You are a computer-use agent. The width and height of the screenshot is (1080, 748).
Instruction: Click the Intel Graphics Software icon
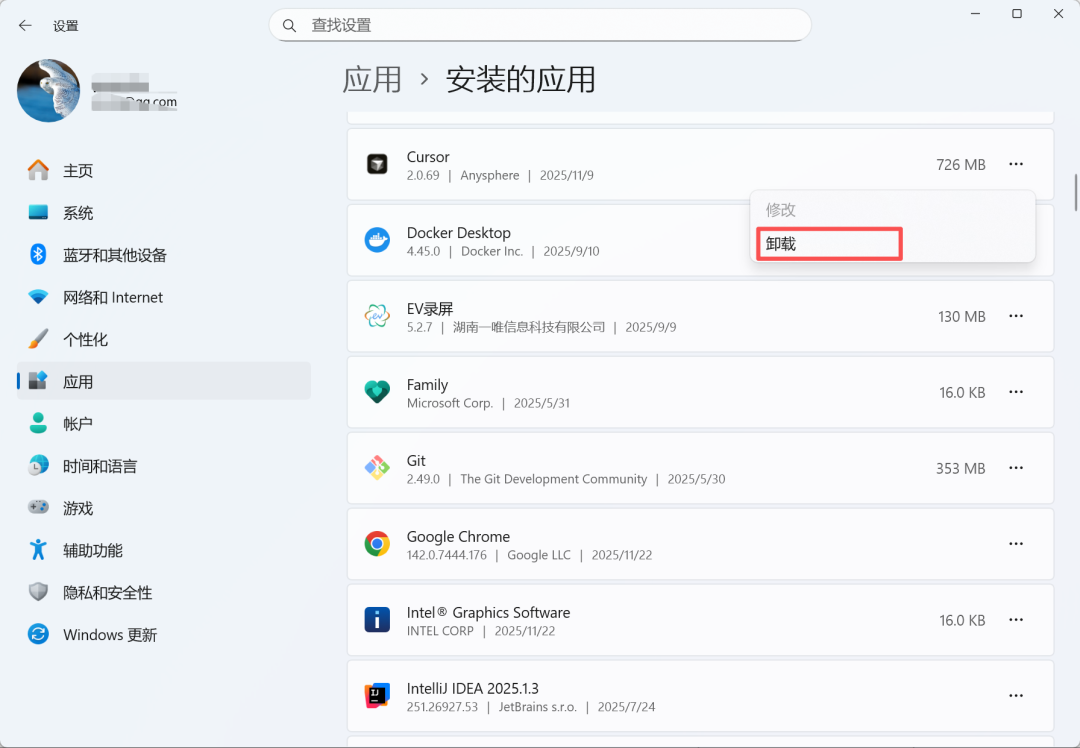click(x=377, y=620)
